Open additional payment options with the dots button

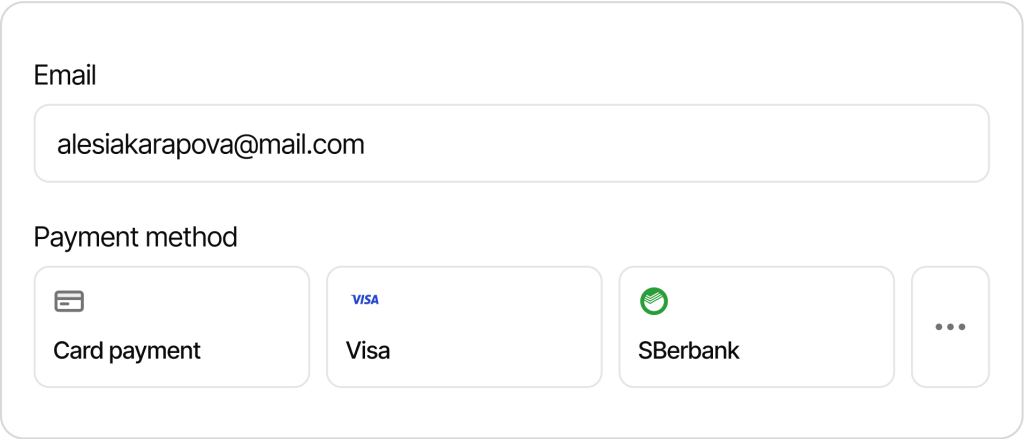(x=950, y=327)
